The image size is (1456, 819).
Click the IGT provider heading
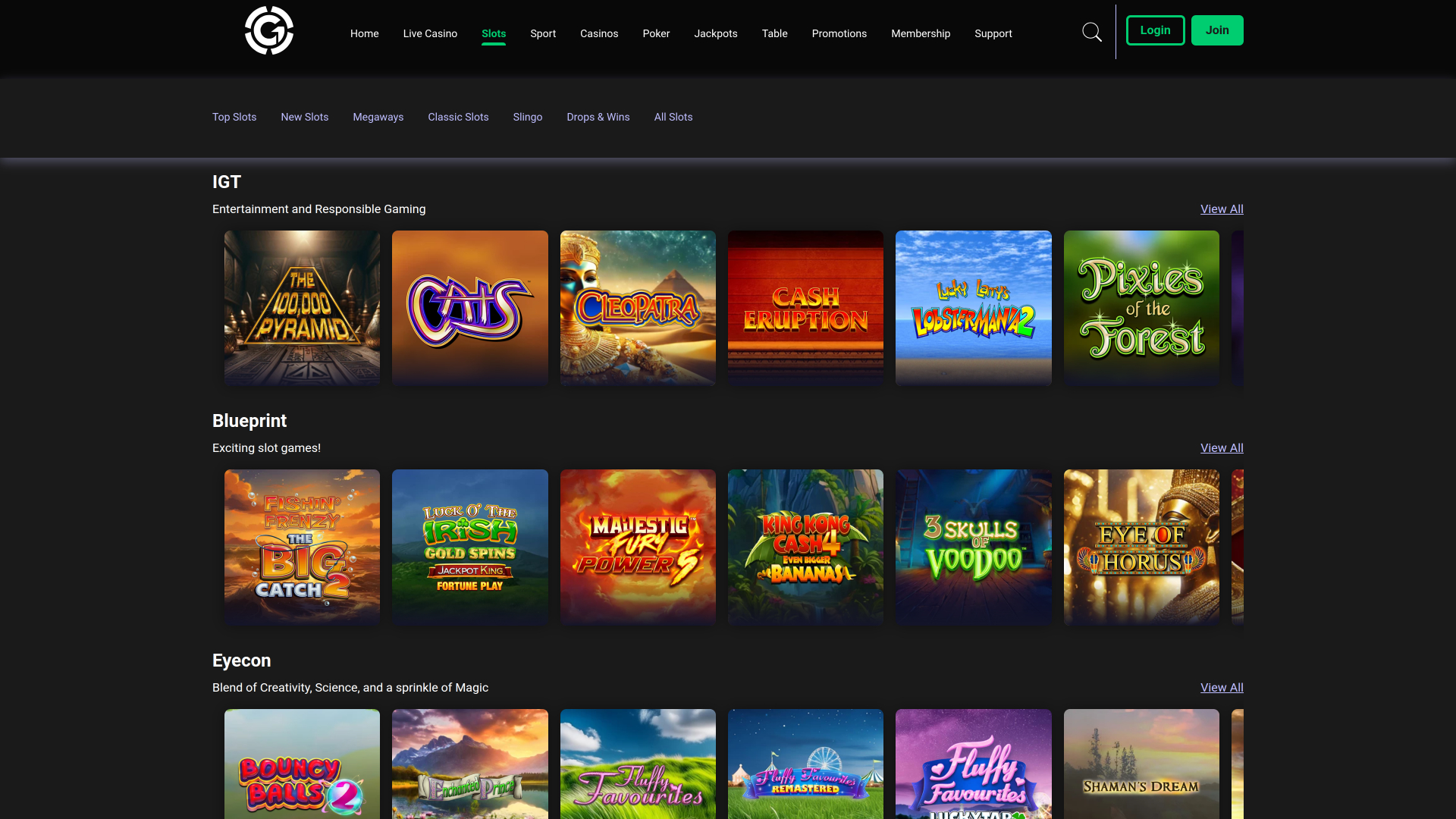coord(227,182)
